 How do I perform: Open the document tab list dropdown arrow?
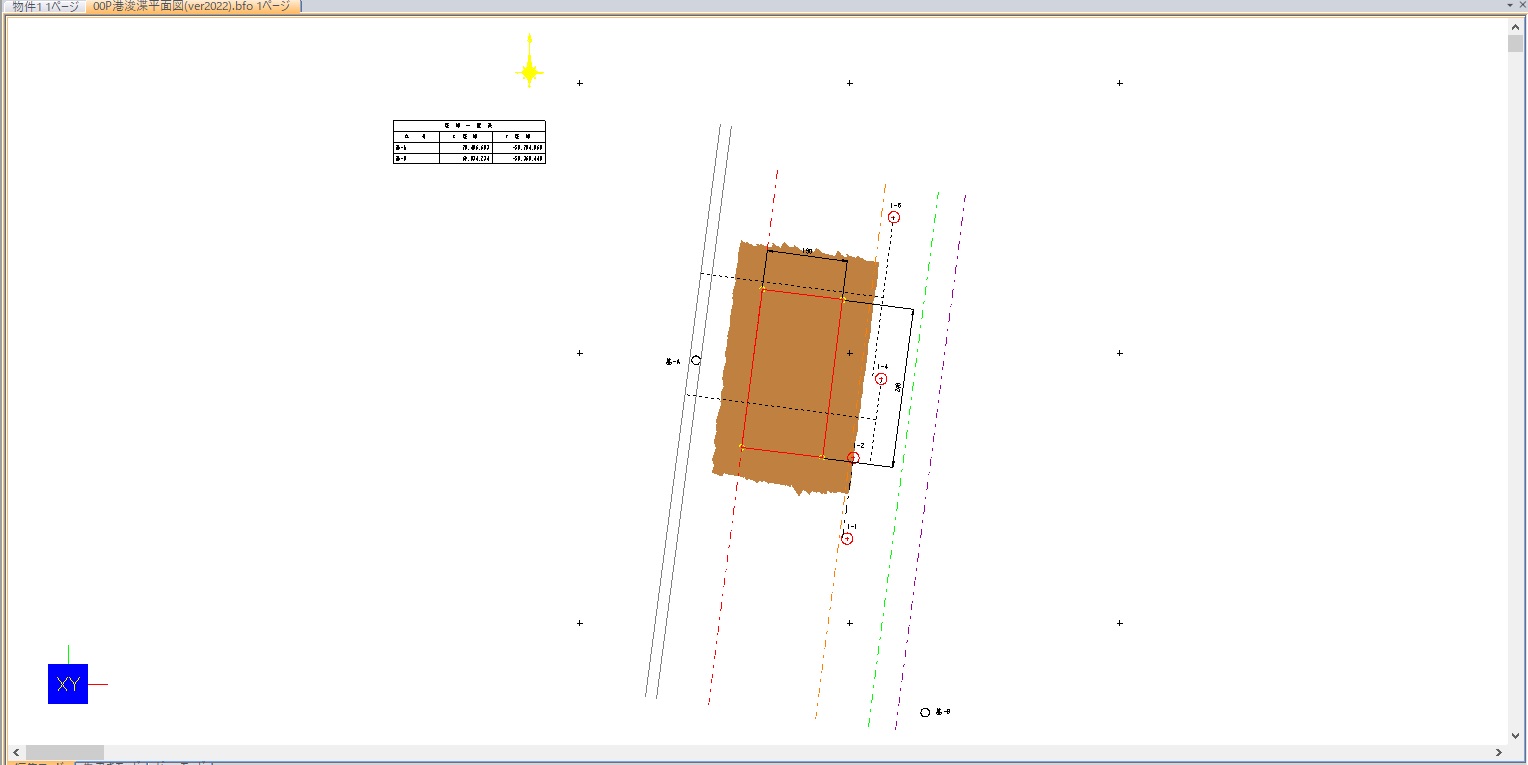(x=1509, y=6)
